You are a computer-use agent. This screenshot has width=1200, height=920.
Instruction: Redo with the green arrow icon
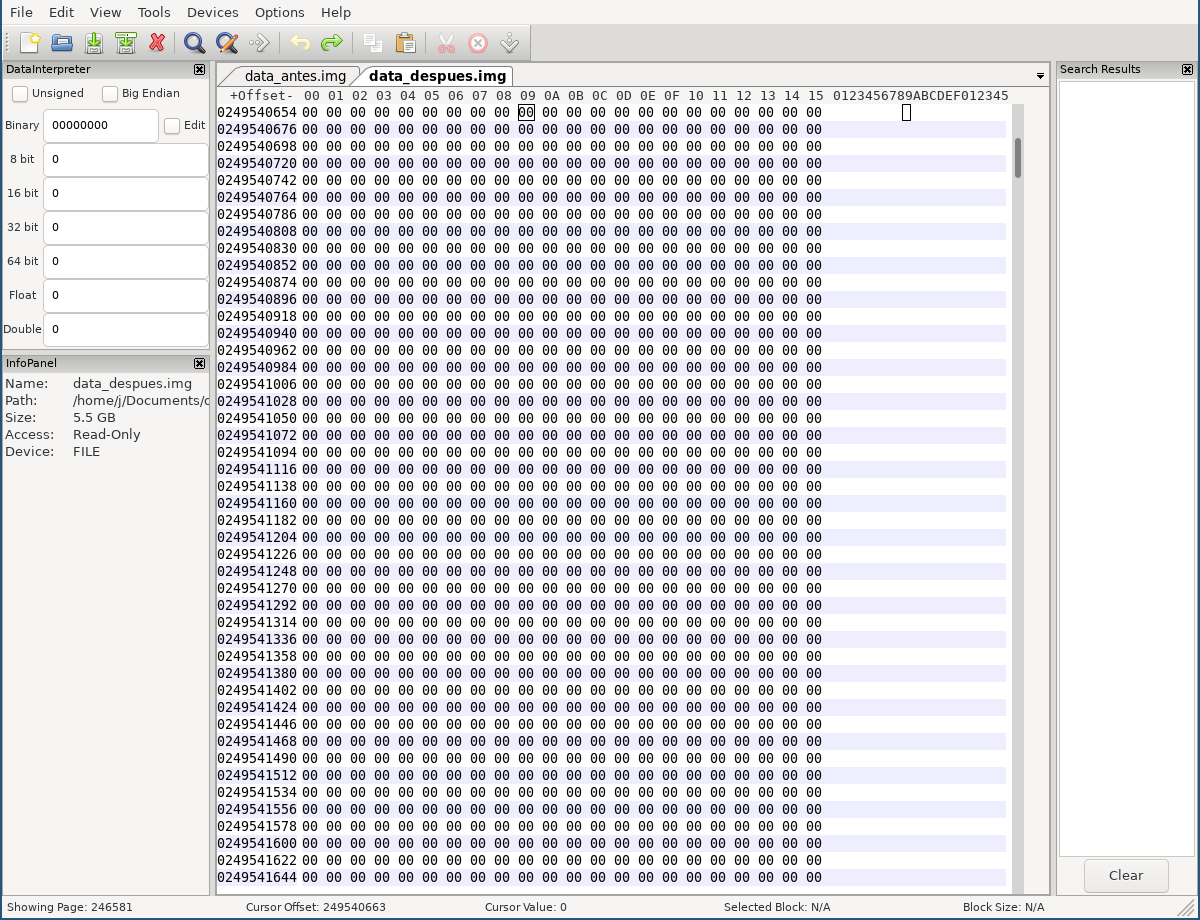click(x=331, y=43)
